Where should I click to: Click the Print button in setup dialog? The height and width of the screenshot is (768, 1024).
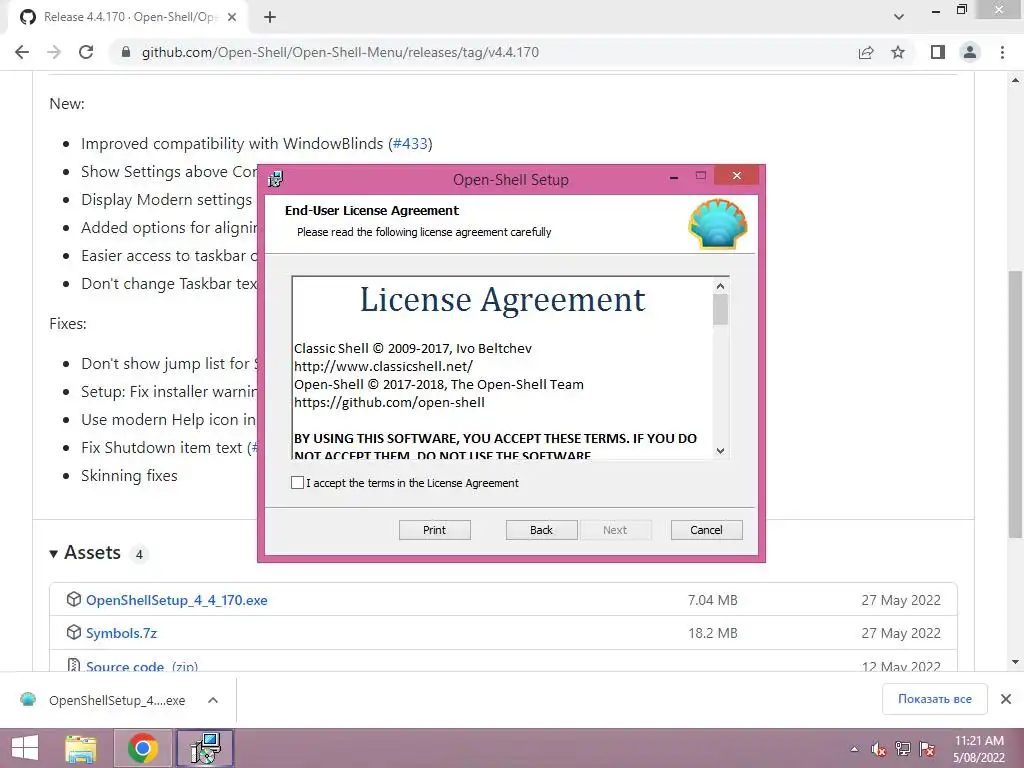pos(434,530)
